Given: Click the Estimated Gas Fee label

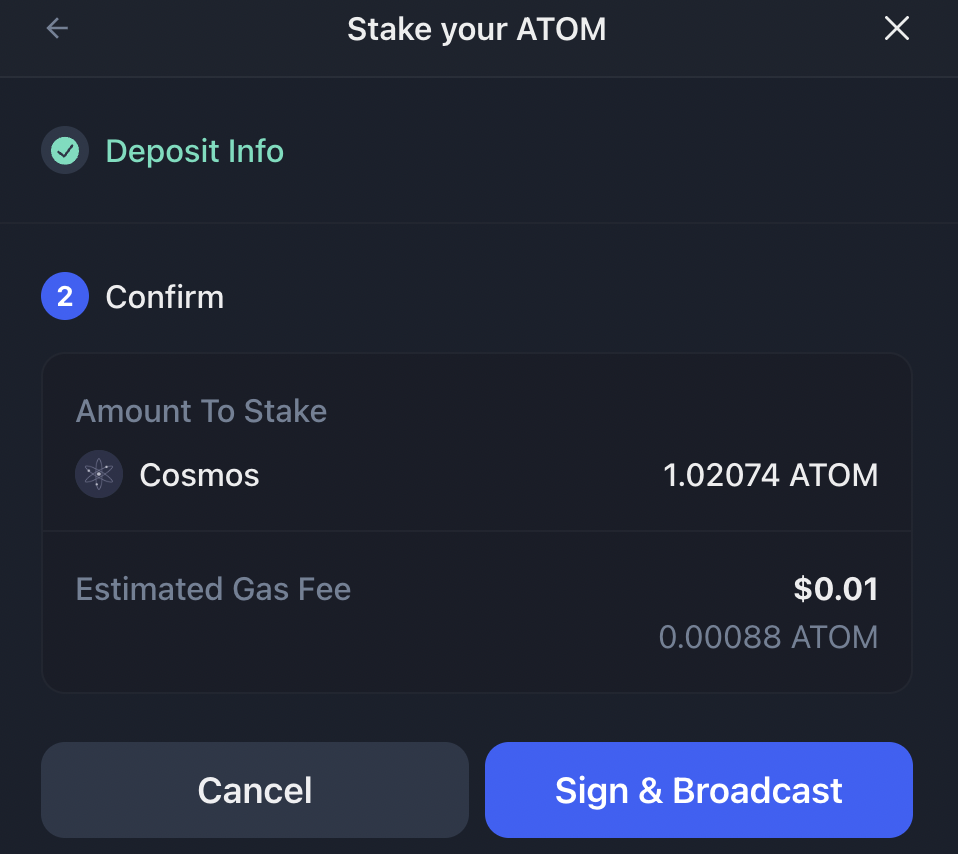Looking at the screenshot, I should click(x=213, y=589).
